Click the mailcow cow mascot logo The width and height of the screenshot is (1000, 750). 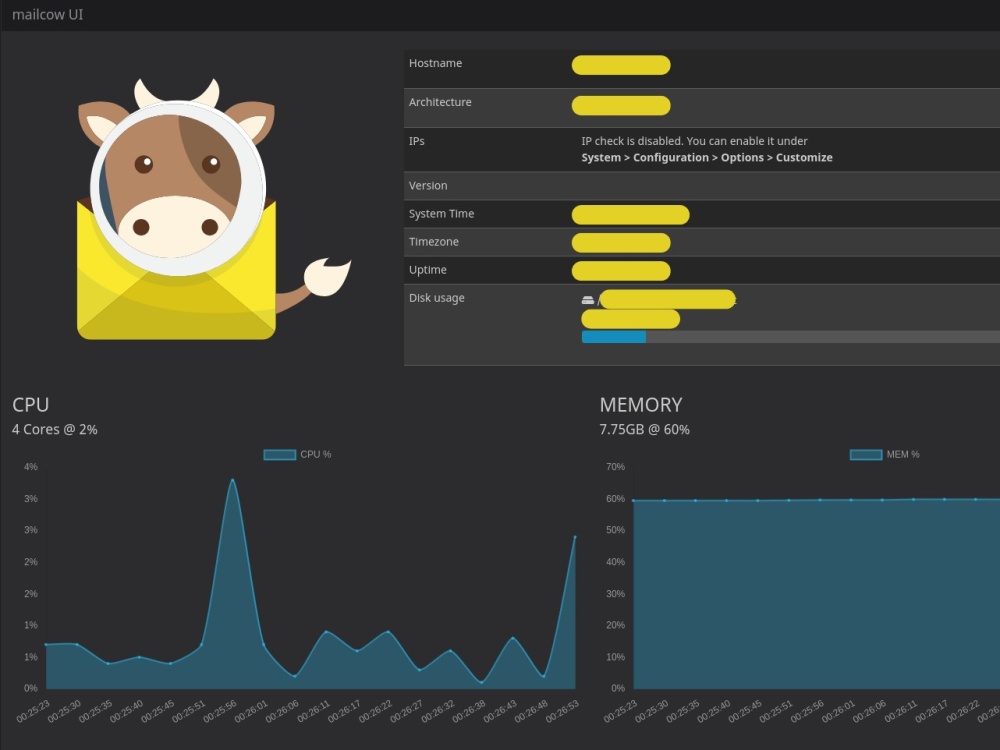[x=214, y=209]
